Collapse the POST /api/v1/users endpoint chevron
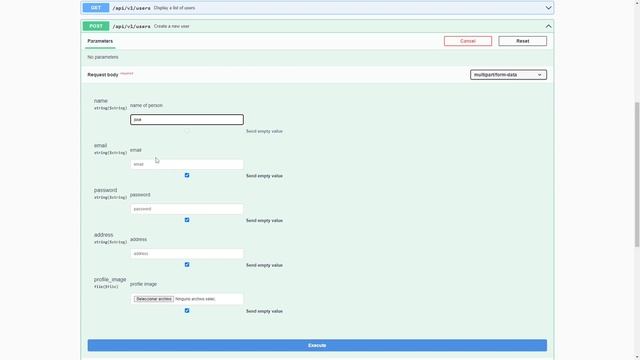 coord(548,26)
